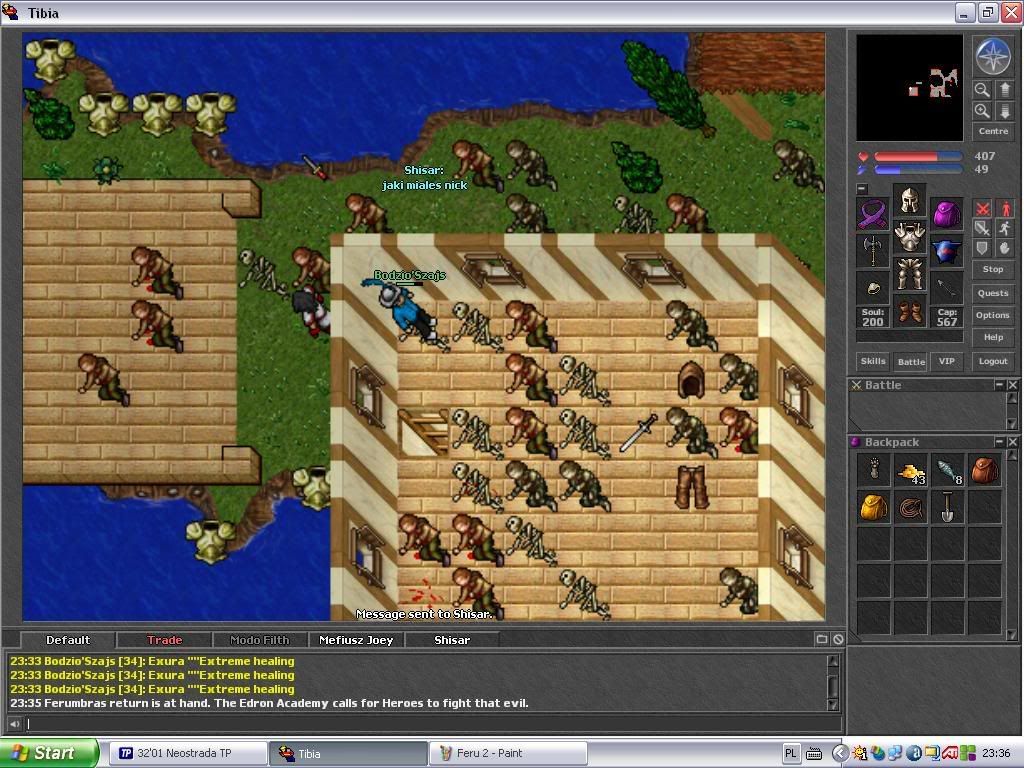Click the chat message input field

433,724
